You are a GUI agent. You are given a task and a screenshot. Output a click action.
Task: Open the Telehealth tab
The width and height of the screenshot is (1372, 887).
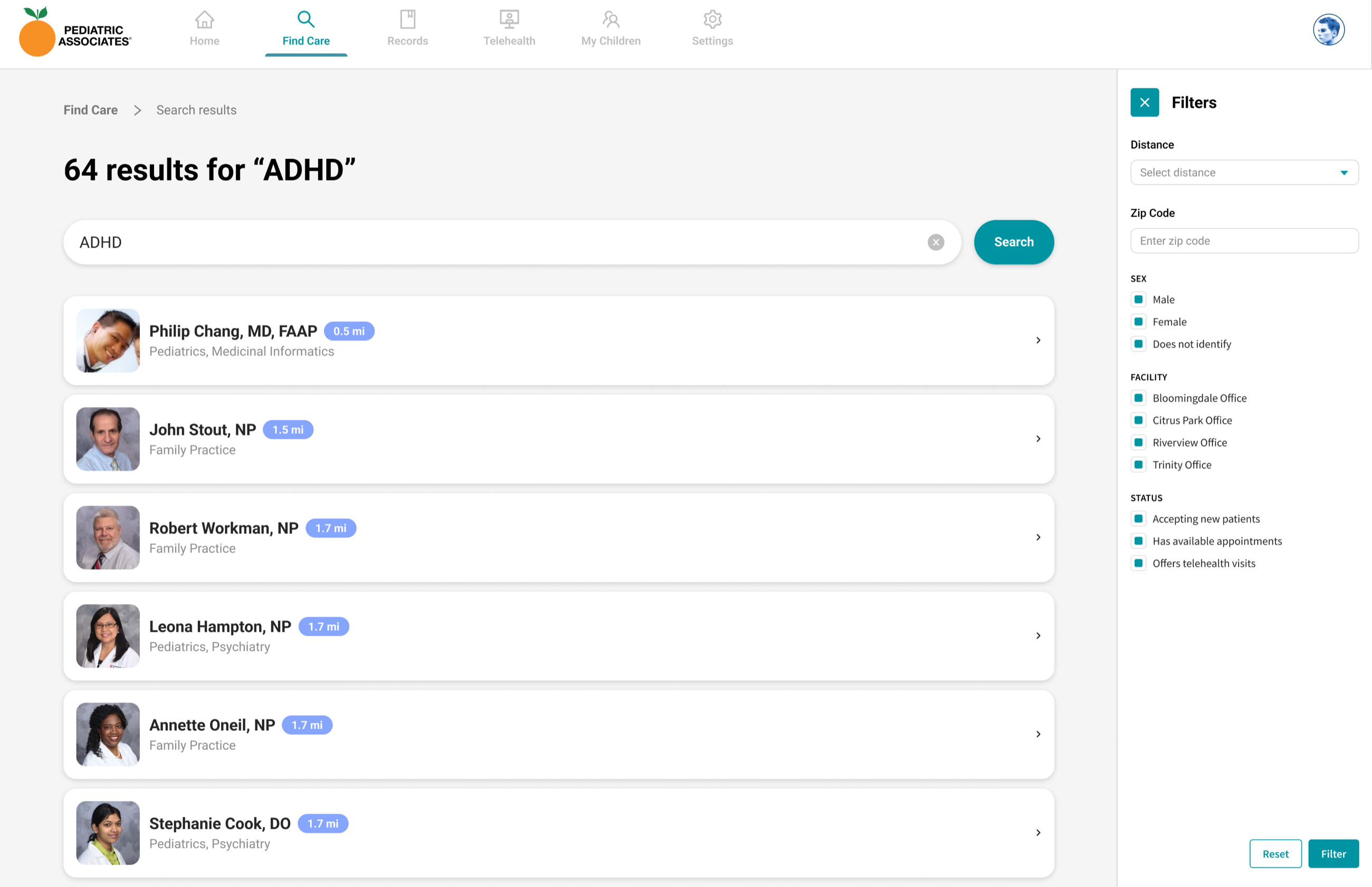509,29
